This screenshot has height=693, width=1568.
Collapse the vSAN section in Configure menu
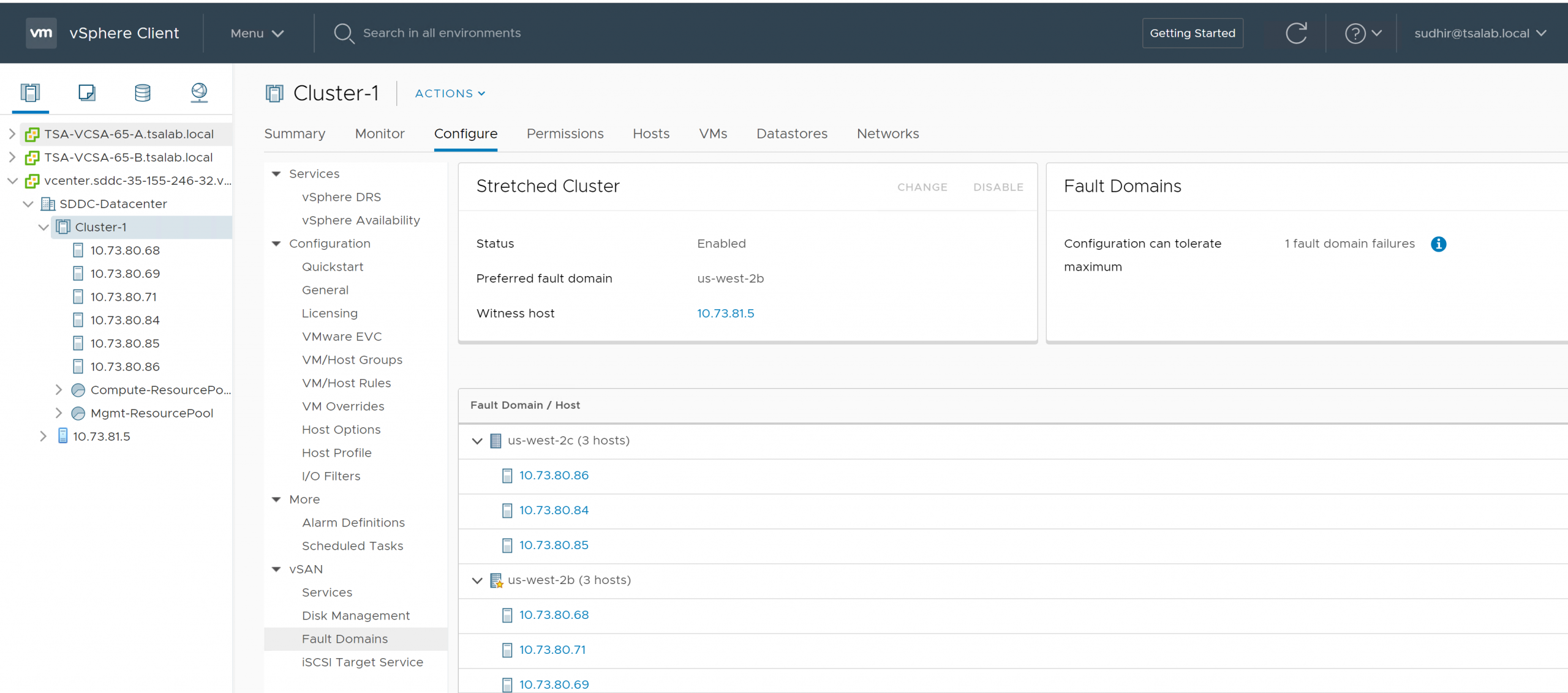[x=276, y=569]
